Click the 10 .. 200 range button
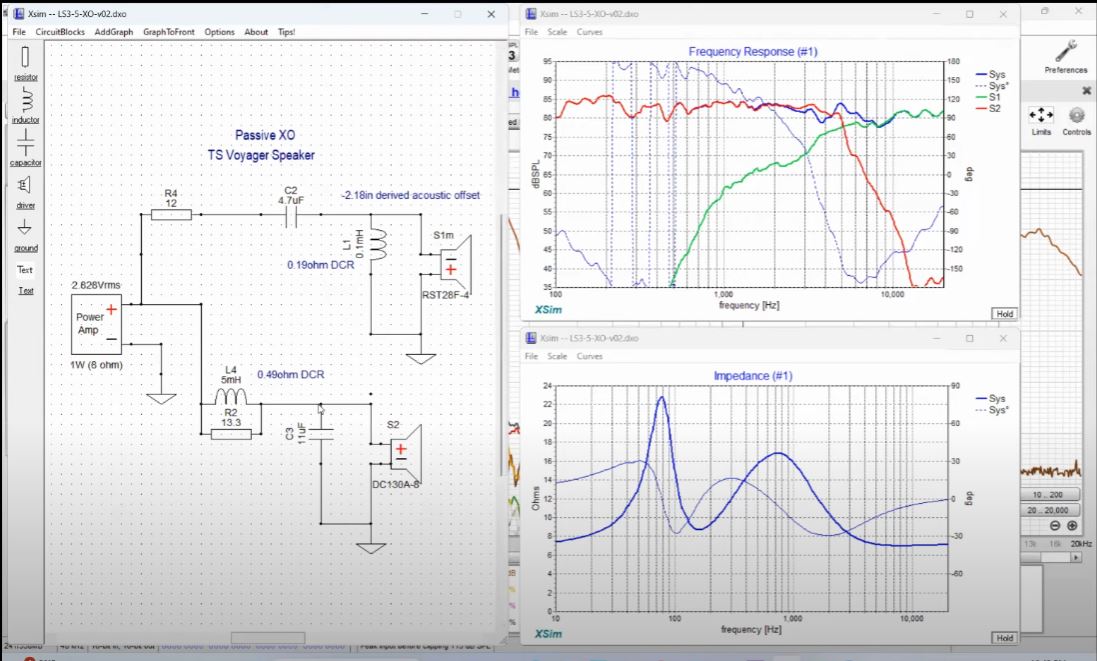The image size is (1097, 661). (x=1047, y=495)
